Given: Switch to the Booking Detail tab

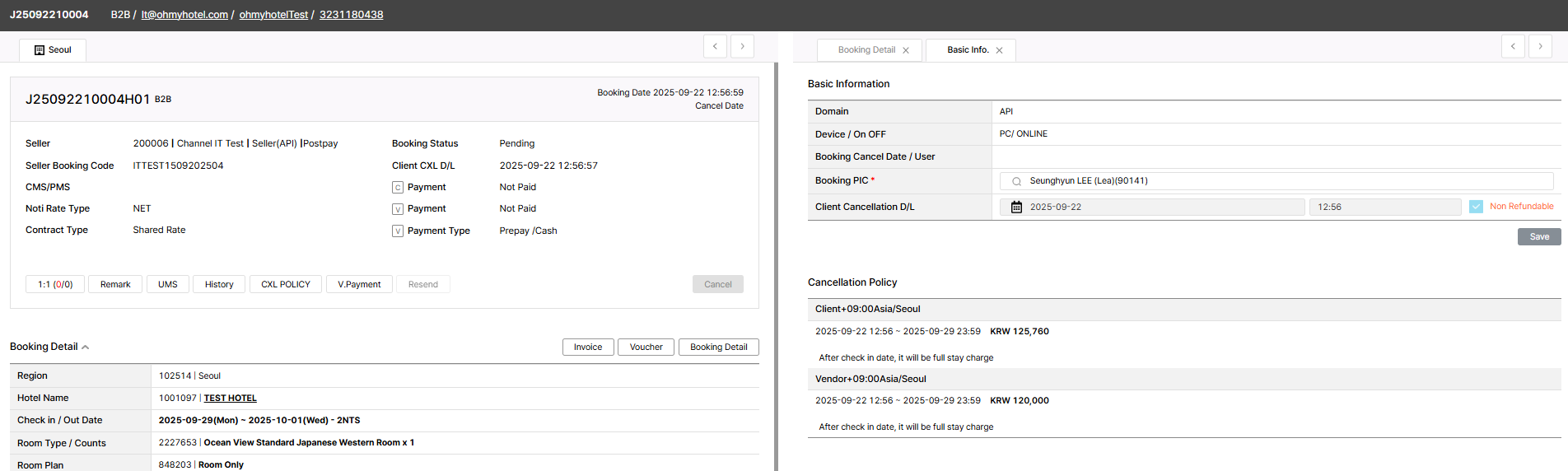Looking at the screenshot, I should (866, 50).
